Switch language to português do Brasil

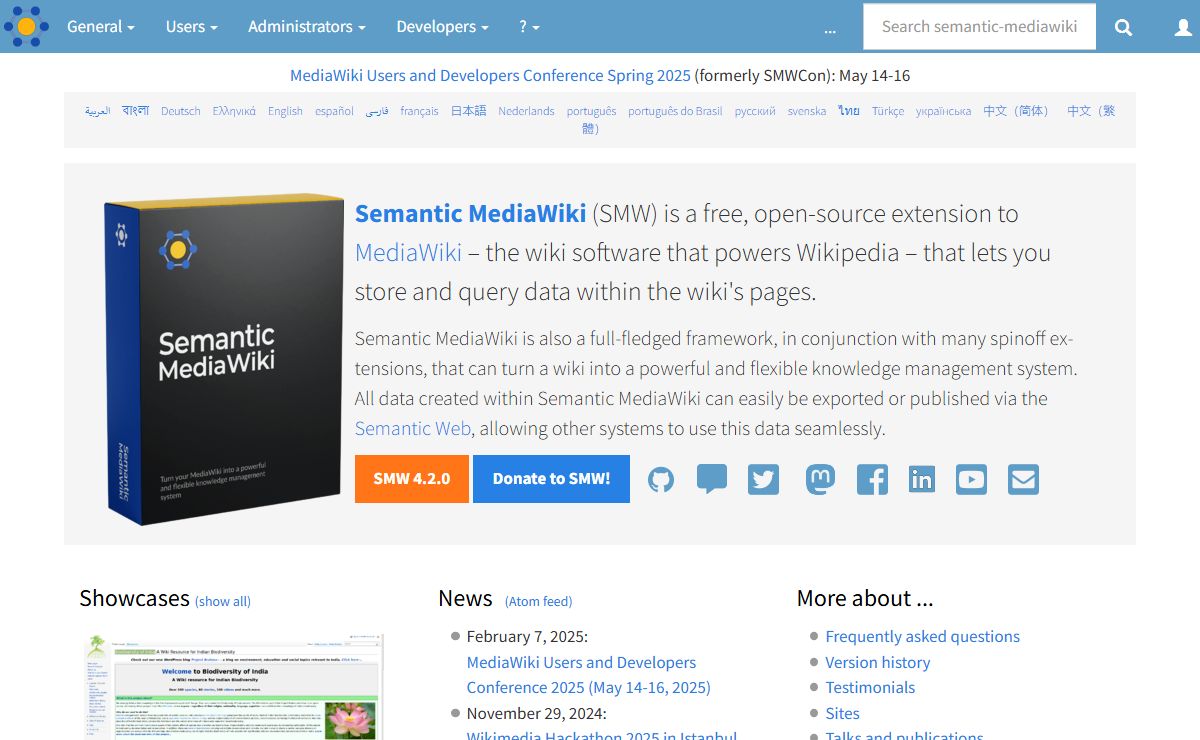tap(675, 111)
